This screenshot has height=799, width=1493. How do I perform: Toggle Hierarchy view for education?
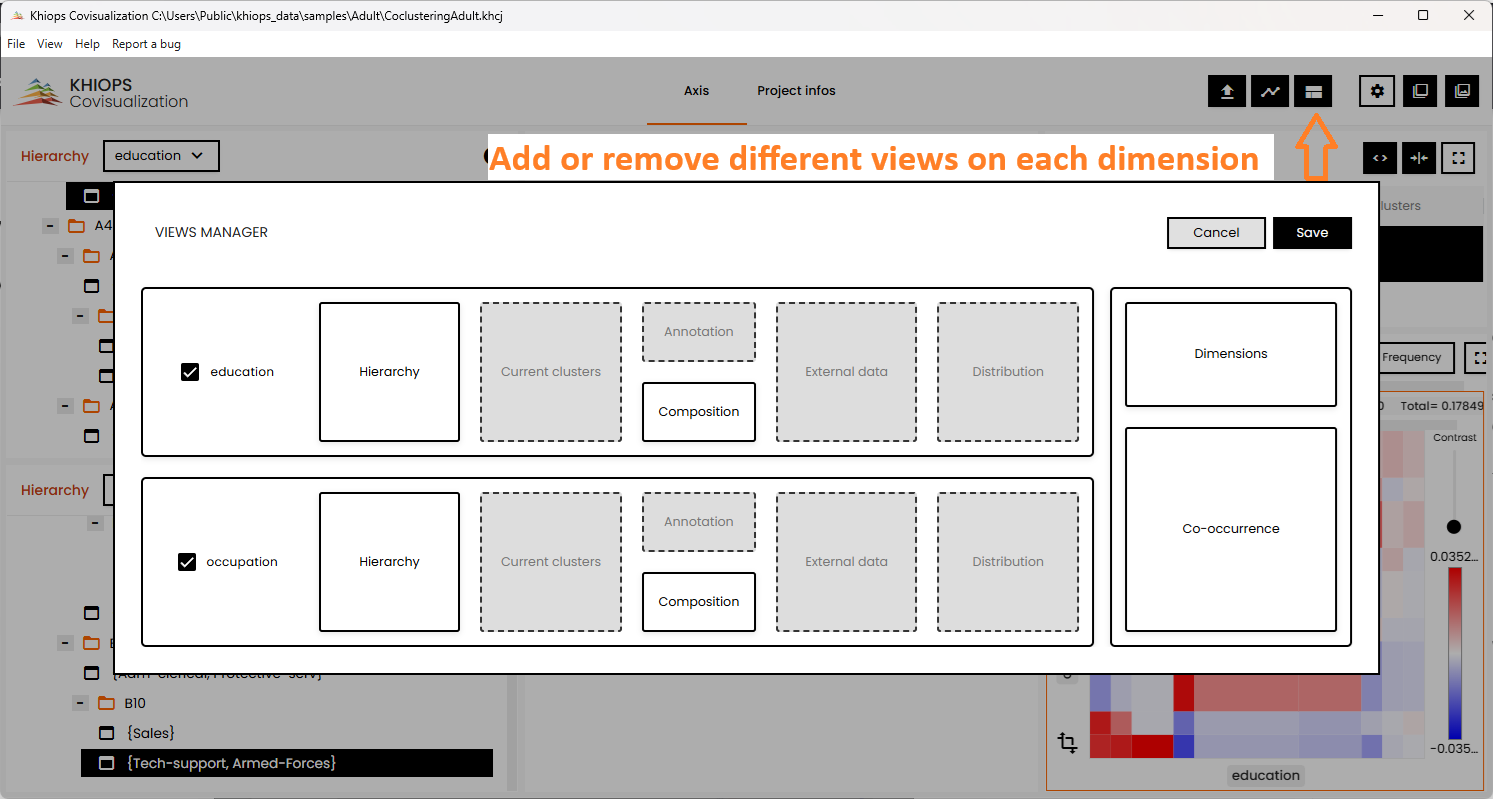389,372
